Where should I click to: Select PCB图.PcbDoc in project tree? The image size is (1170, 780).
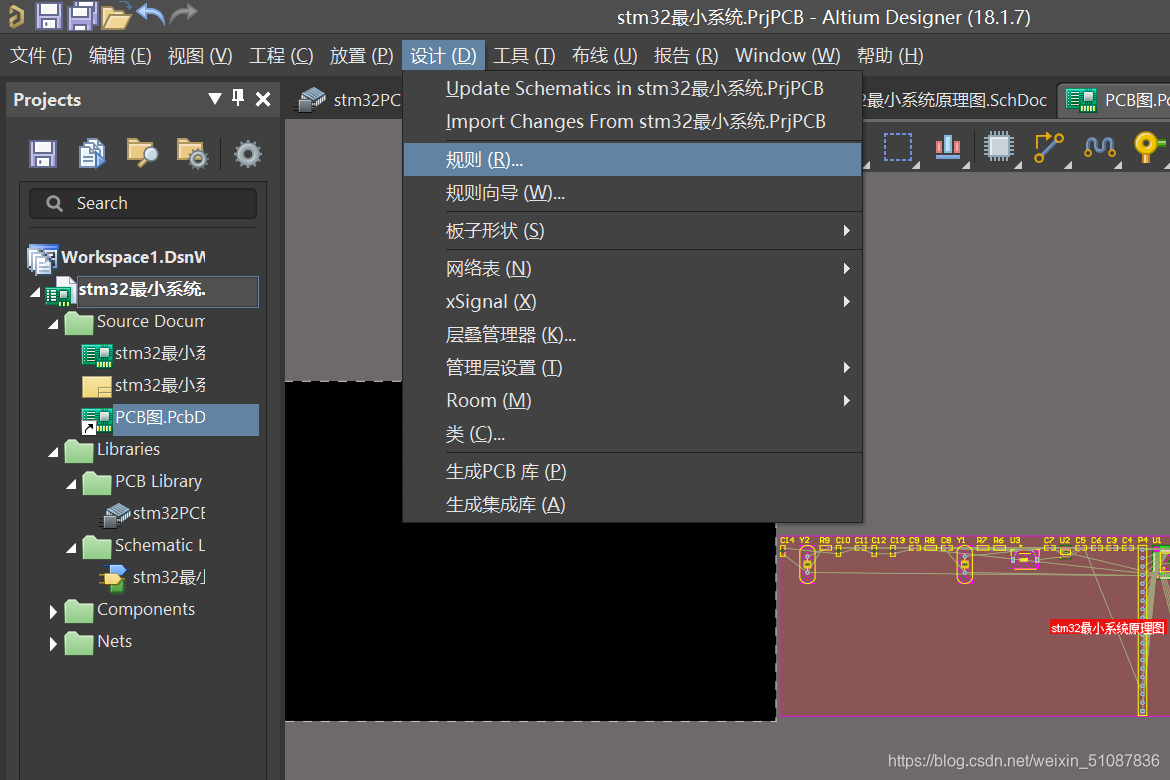pos(160,418)
